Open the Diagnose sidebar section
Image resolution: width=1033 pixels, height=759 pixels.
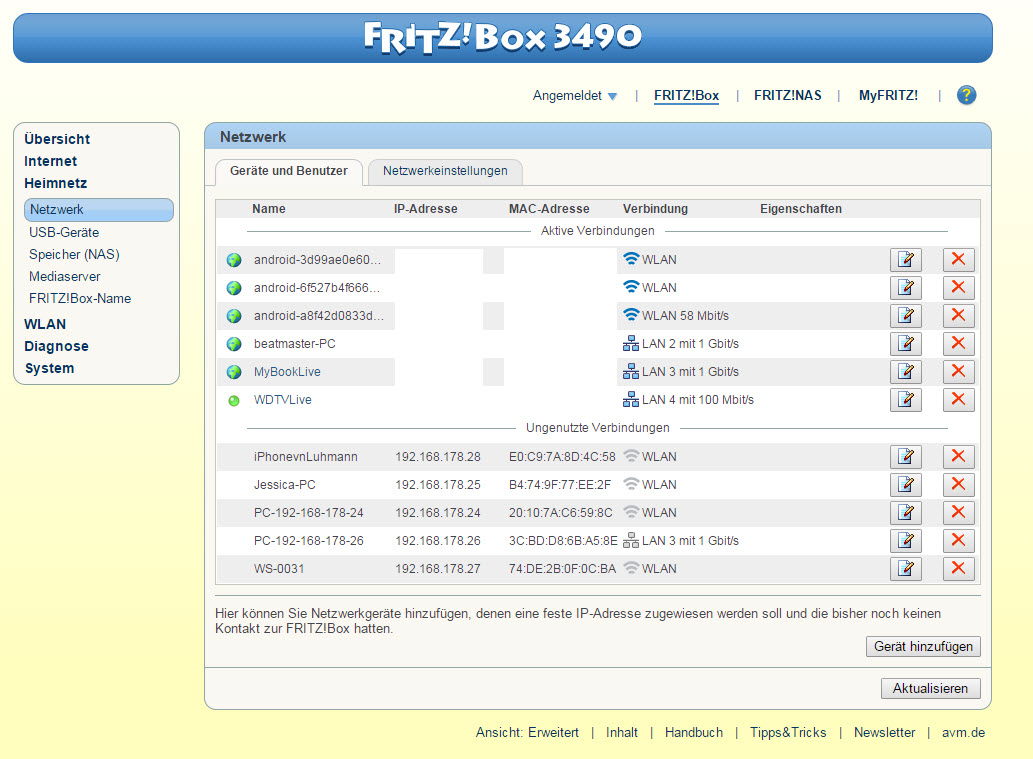[56, 347]
